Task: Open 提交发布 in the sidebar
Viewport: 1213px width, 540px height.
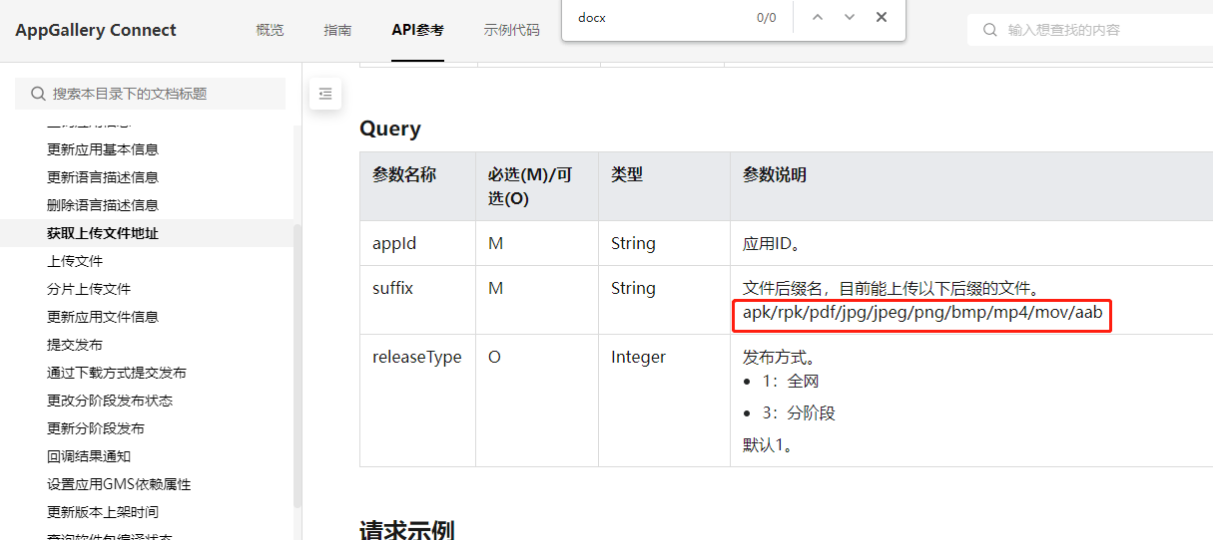Action: (x=75, y=345)
